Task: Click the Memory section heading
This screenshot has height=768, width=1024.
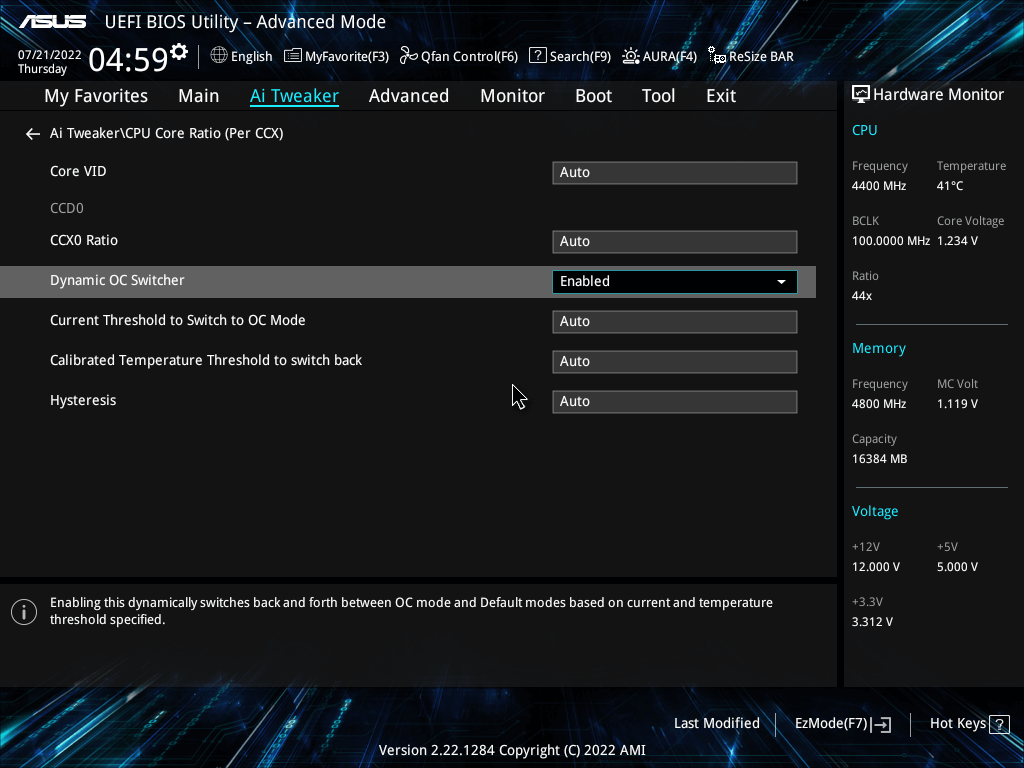Action: point(879,348)
